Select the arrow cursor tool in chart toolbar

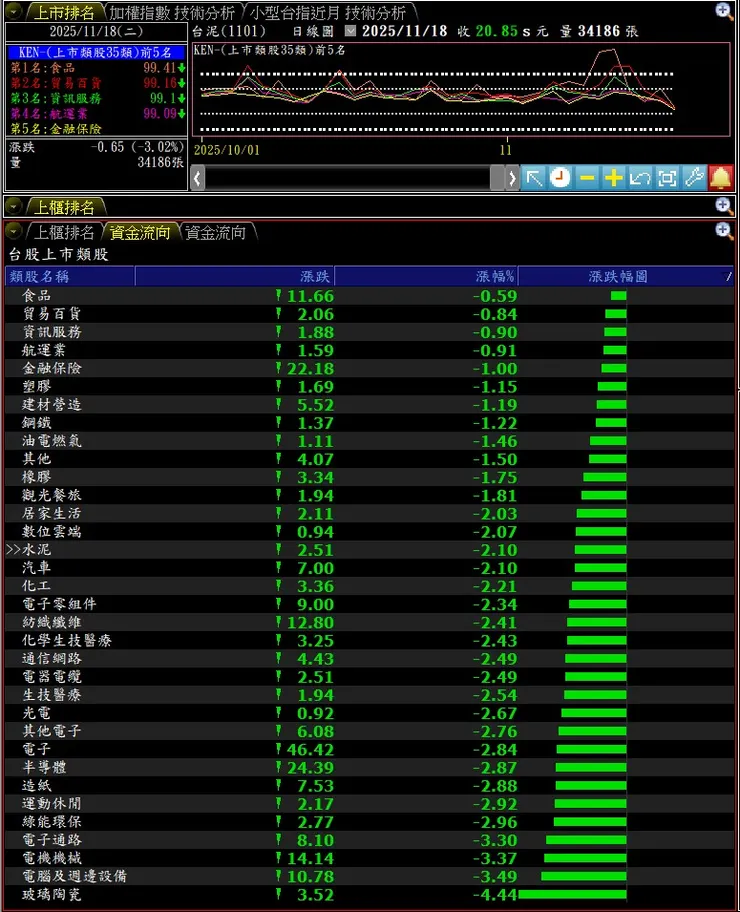click(x=533, y=178)
